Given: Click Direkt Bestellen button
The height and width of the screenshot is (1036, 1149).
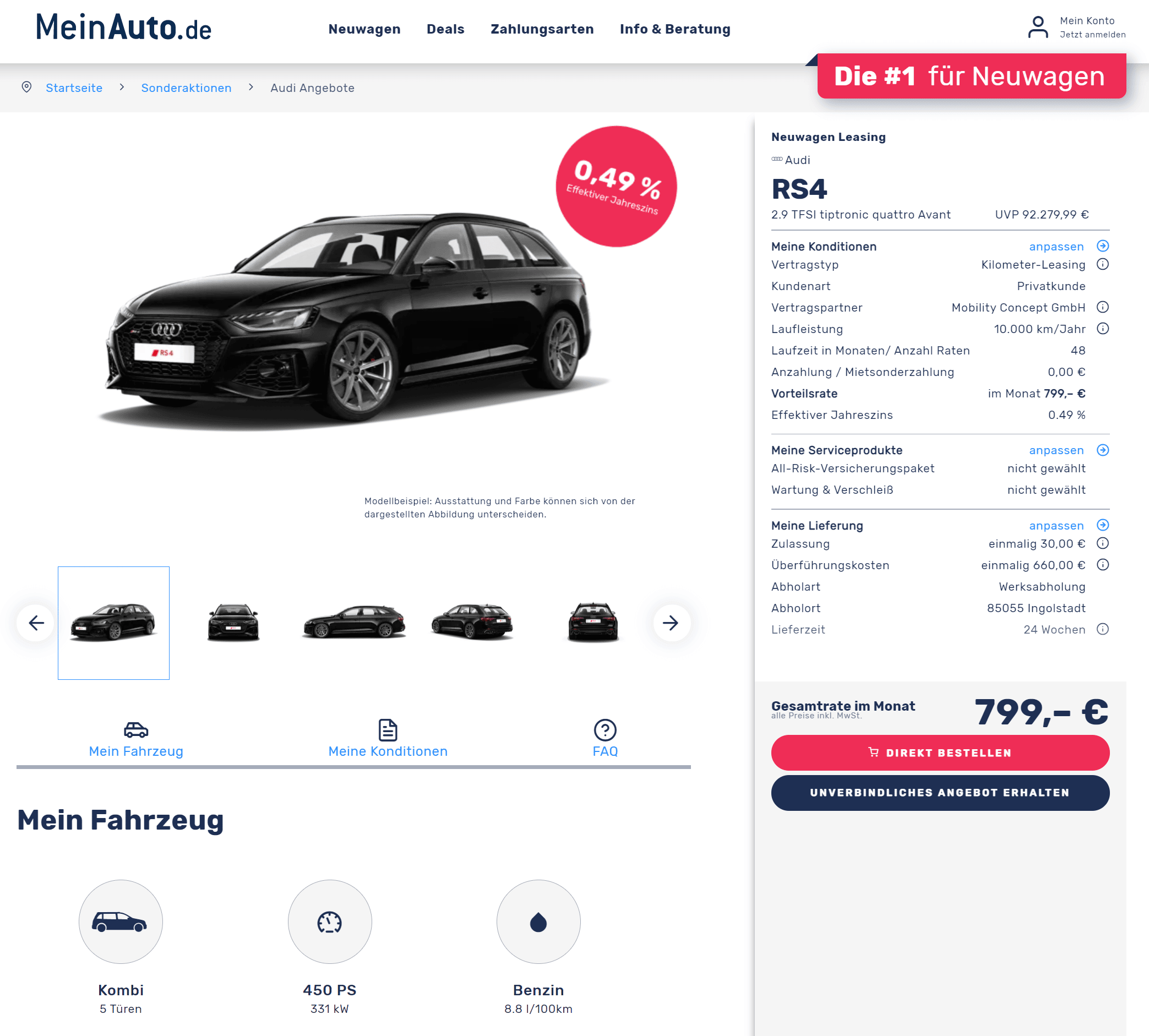Looking at the screenshot, I should [x=940, y=753].
